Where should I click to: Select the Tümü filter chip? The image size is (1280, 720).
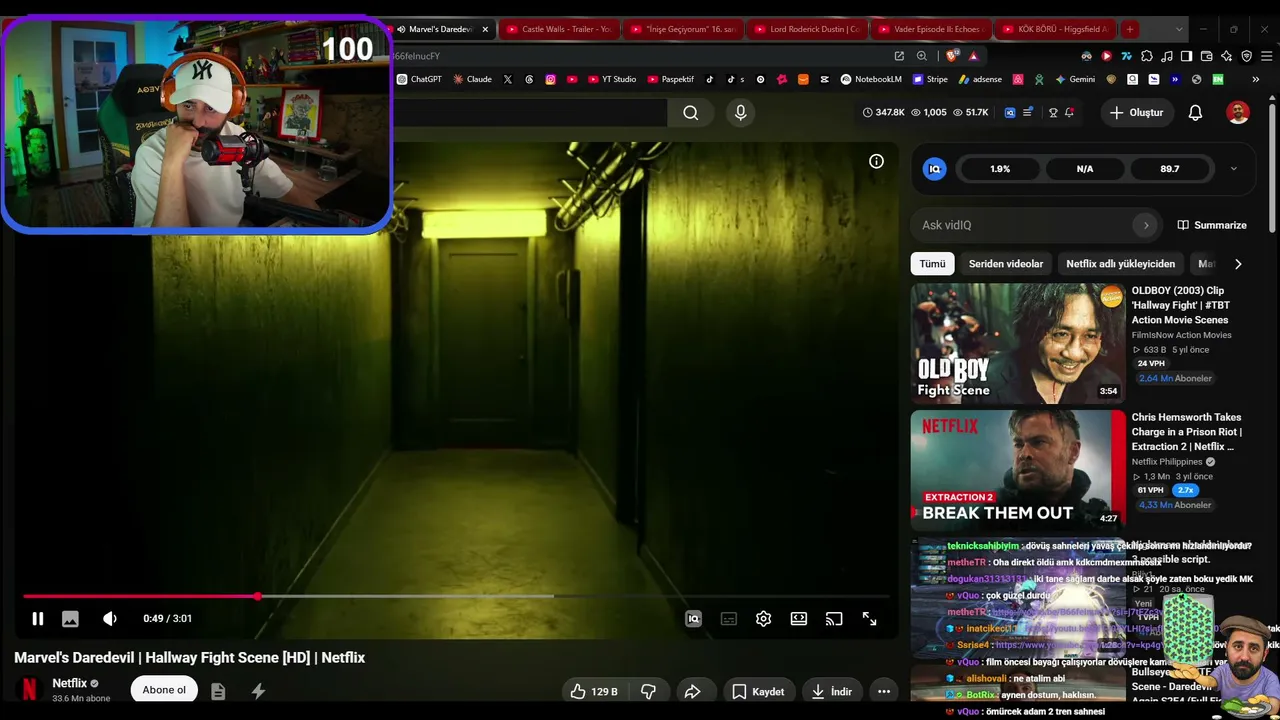pos(932,264)
